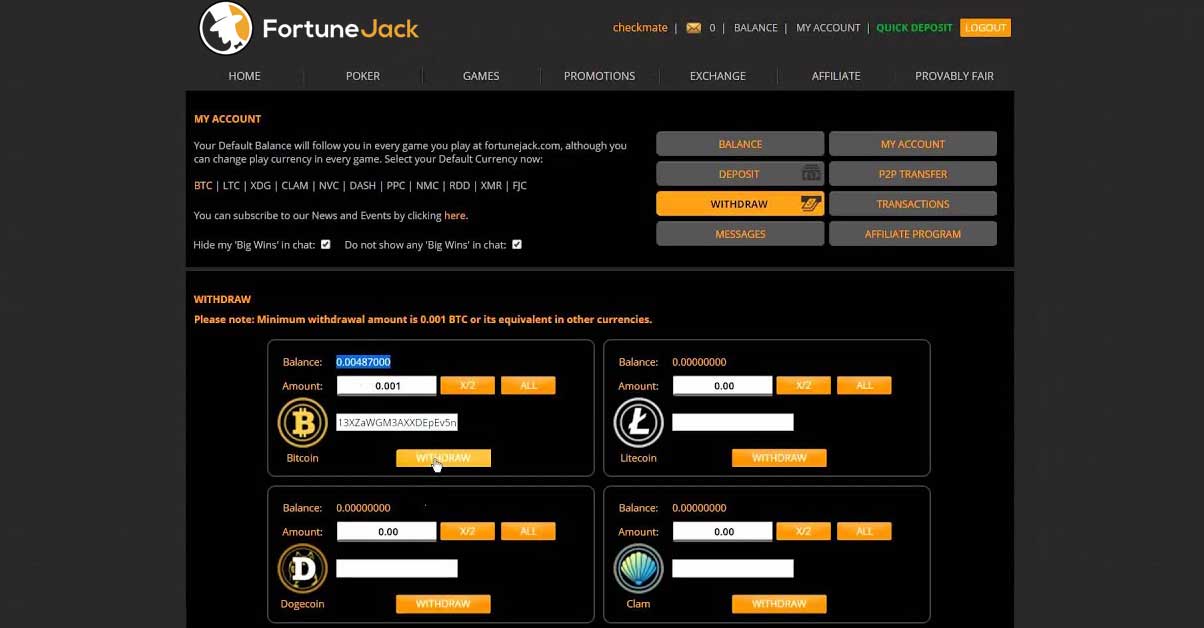Set LTC as default currency
Screen dimensions: 1204x628
[231, 186]
